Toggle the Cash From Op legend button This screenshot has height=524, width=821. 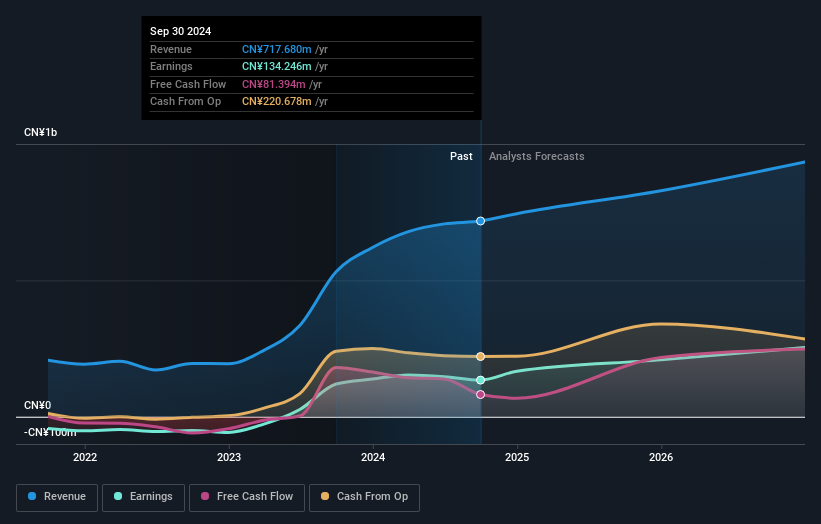click(364, 497)
